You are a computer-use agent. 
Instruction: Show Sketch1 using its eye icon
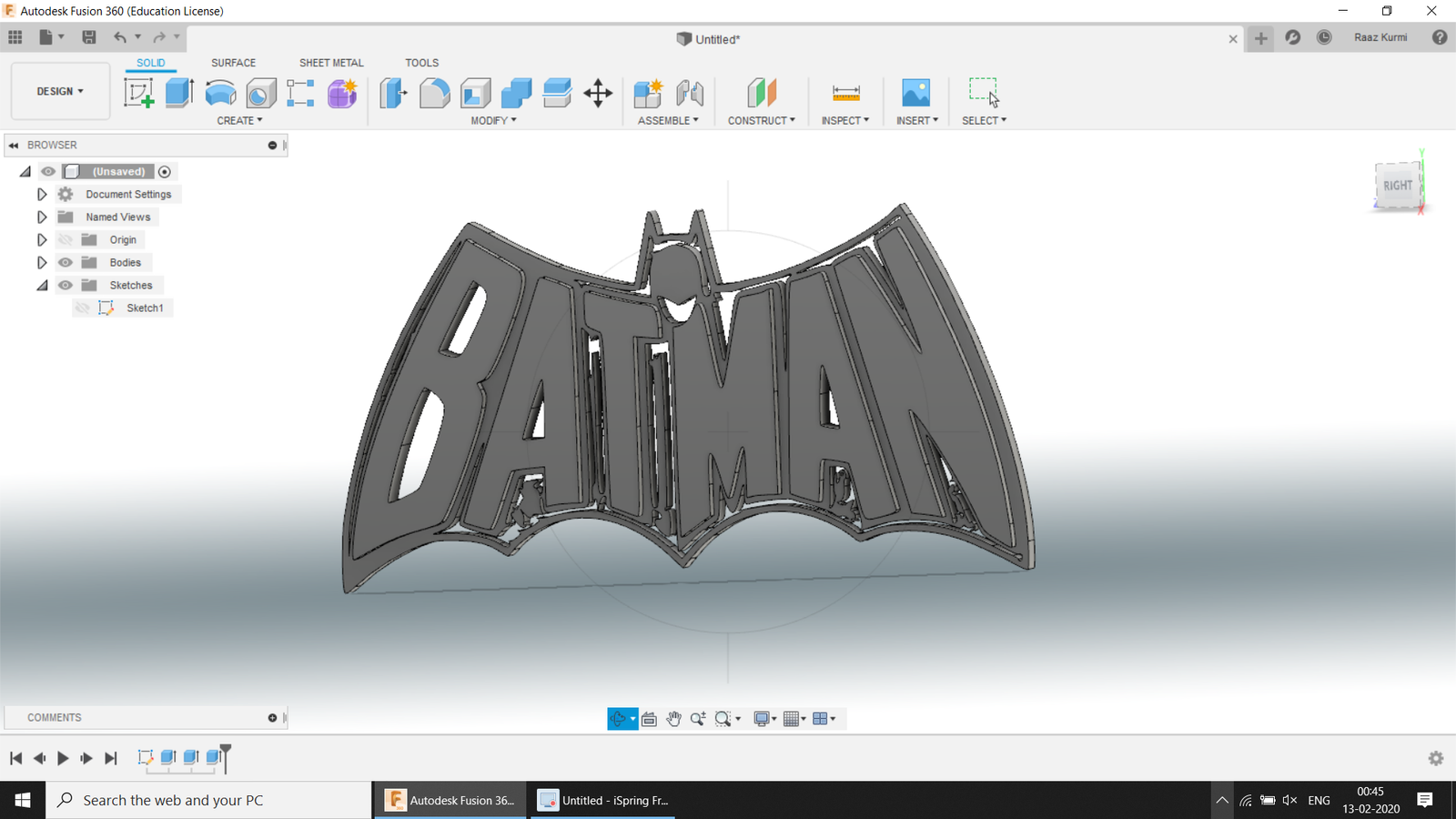pos(82,308)
